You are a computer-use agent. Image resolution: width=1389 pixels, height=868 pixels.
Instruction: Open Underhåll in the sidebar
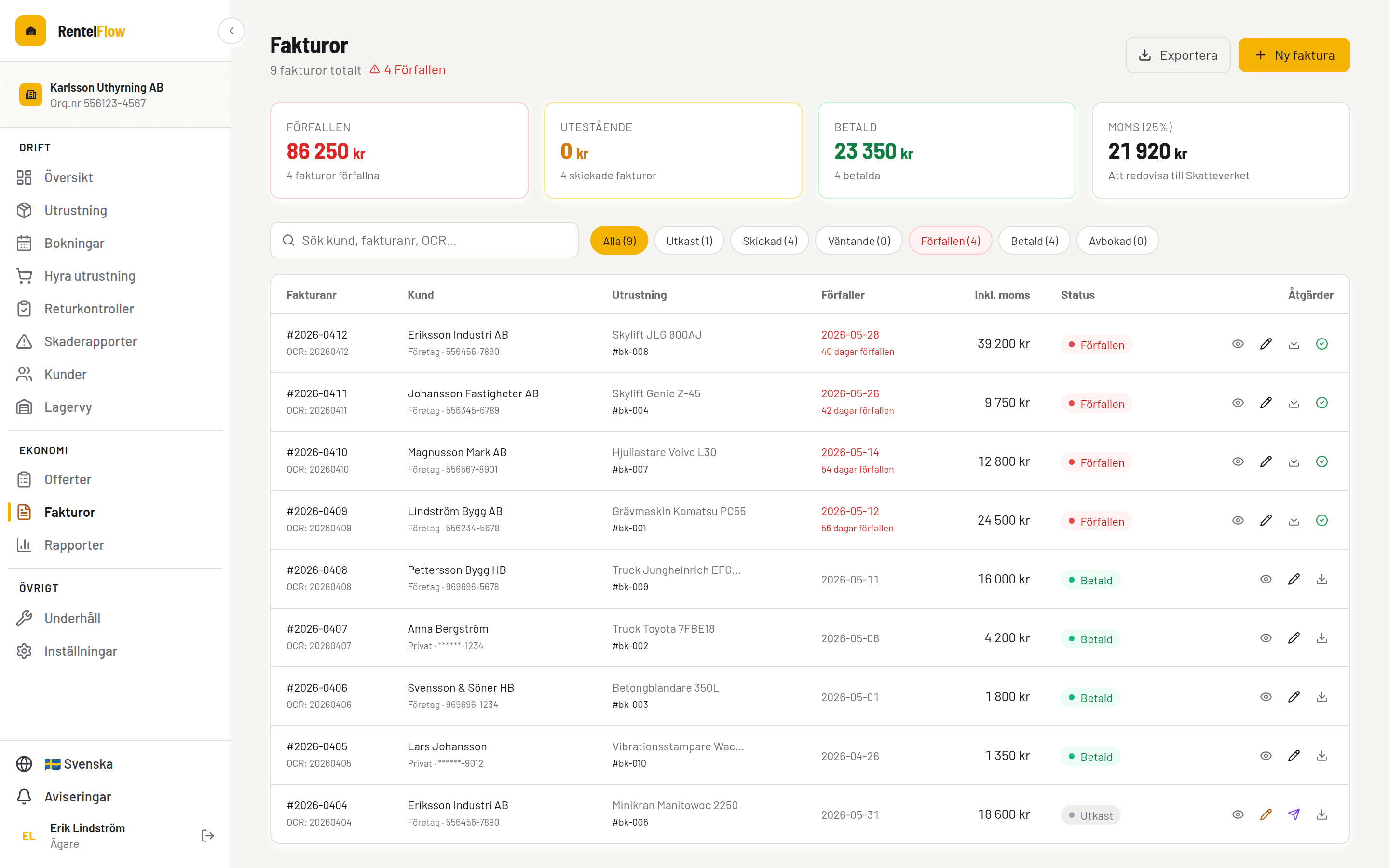pos(115,618)
